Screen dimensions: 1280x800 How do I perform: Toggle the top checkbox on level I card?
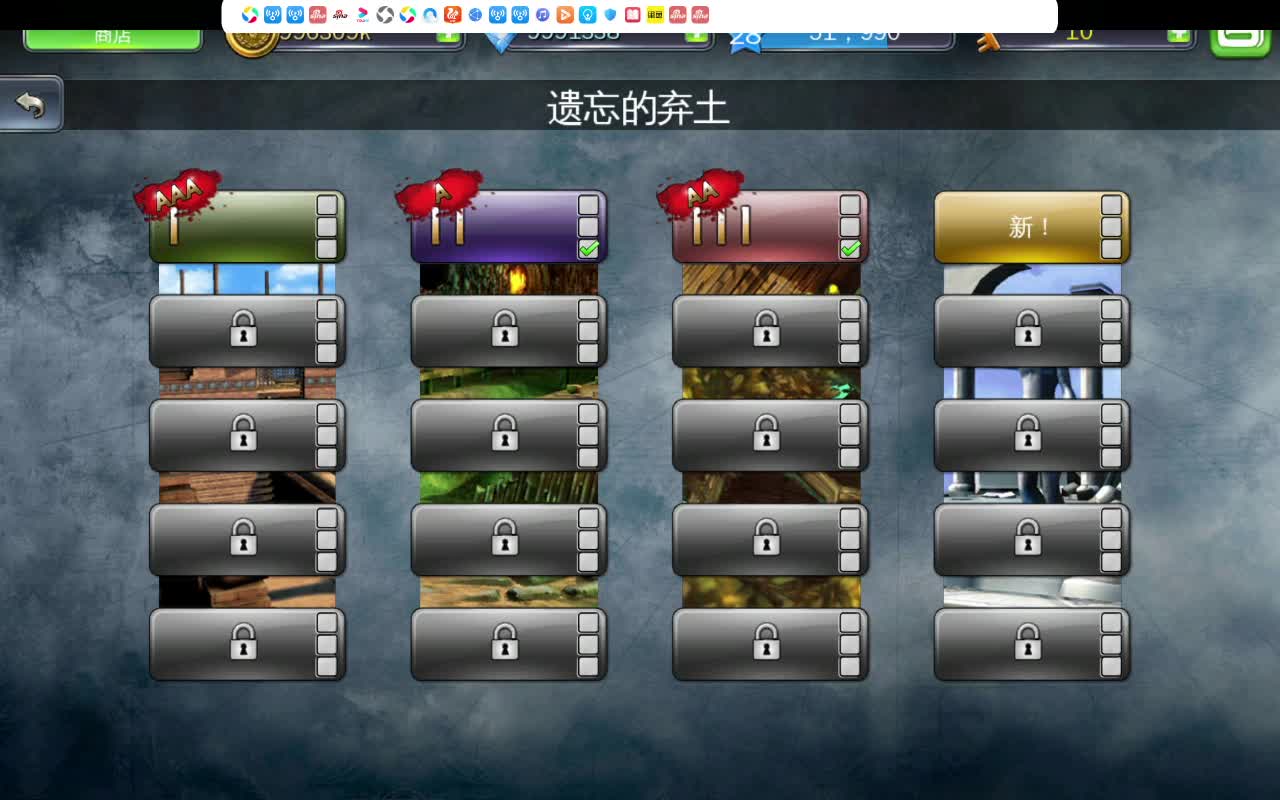click(x=327, y=205)
